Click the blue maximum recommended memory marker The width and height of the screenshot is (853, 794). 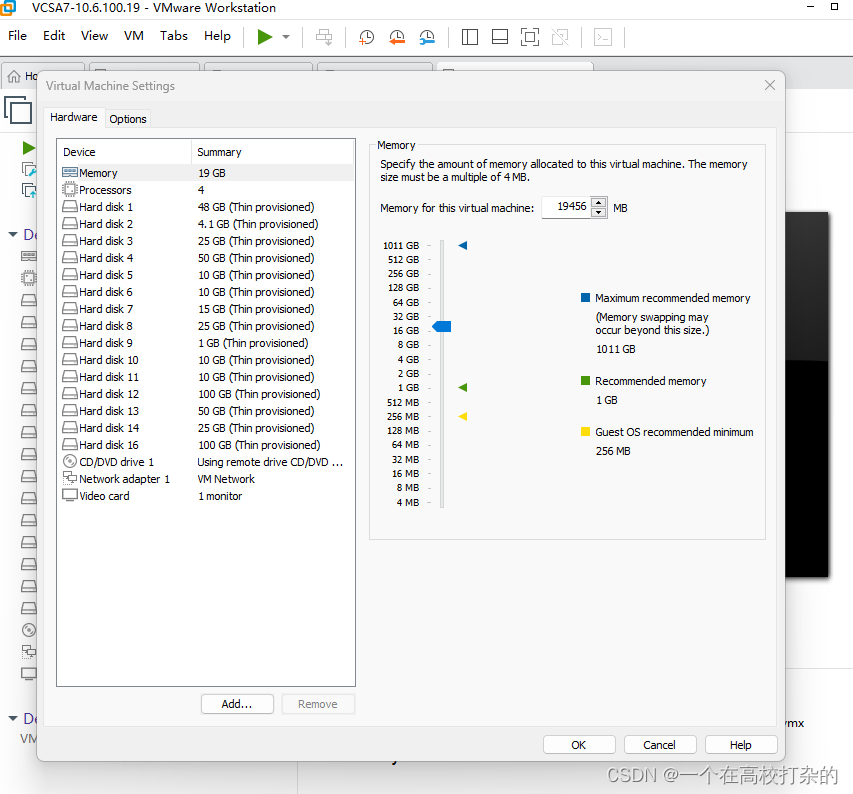point(462,245)
